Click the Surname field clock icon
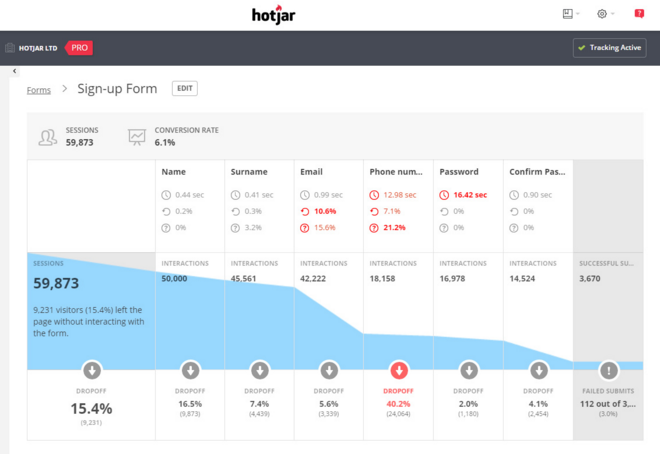The width and height of the screenshot is (660, 454). pos(236,195)
